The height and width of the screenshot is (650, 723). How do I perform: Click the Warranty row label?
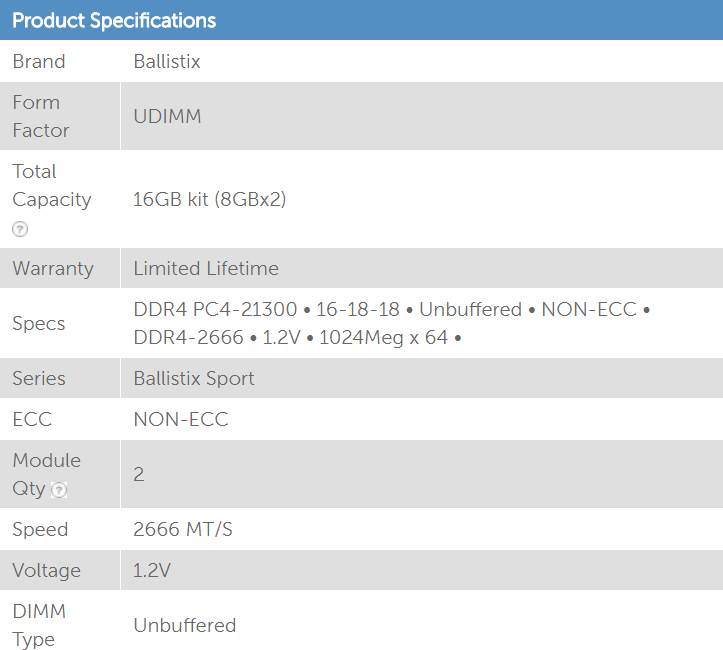pos(53,269)
